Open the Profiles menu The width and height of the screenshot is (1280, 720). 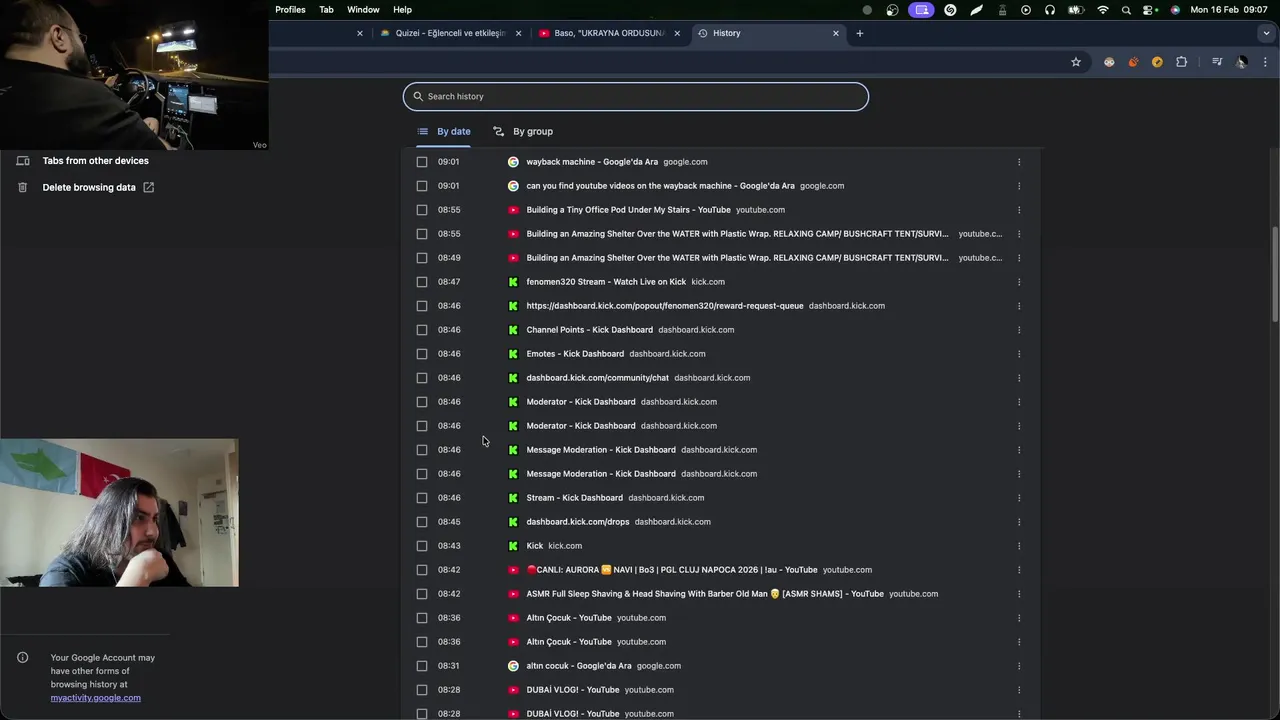pyautogui.click(x=290, y=9)
